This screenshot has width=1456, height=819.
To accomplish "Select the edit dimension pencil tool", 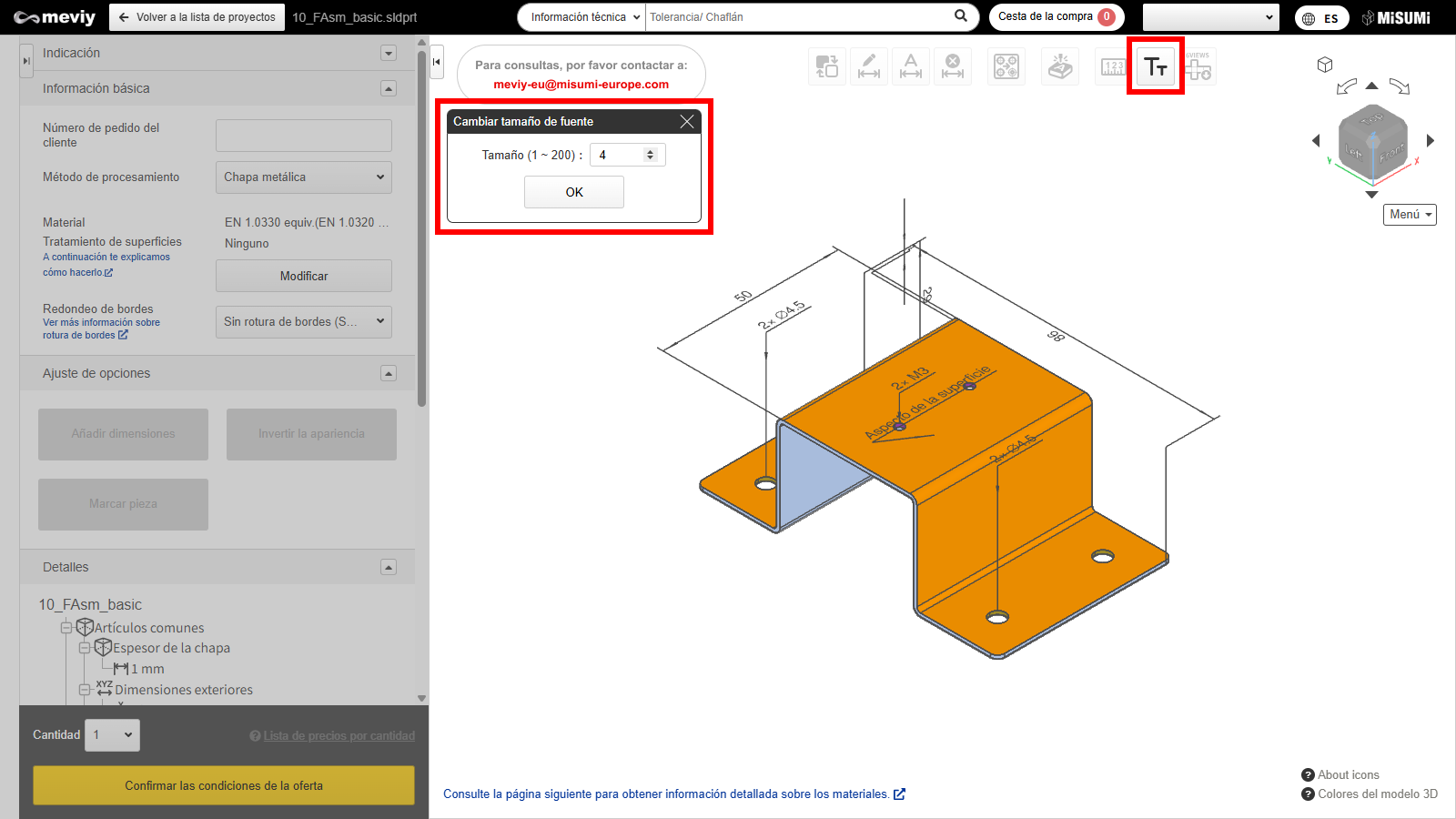I will [x=869, y=66].
